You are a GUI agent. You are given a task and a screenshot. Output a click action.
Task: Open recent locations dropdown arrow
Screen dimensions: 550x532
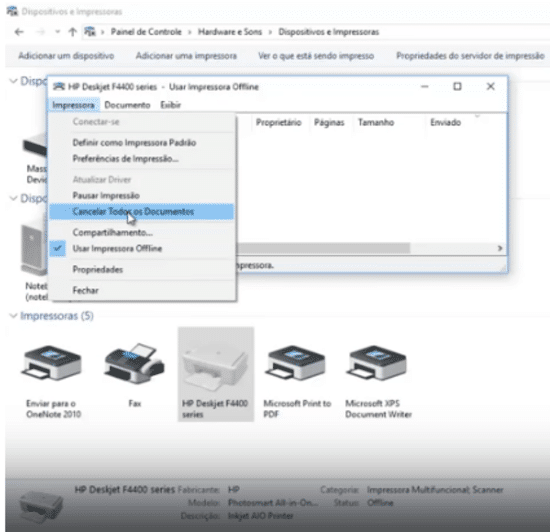[x=58, y=32]
